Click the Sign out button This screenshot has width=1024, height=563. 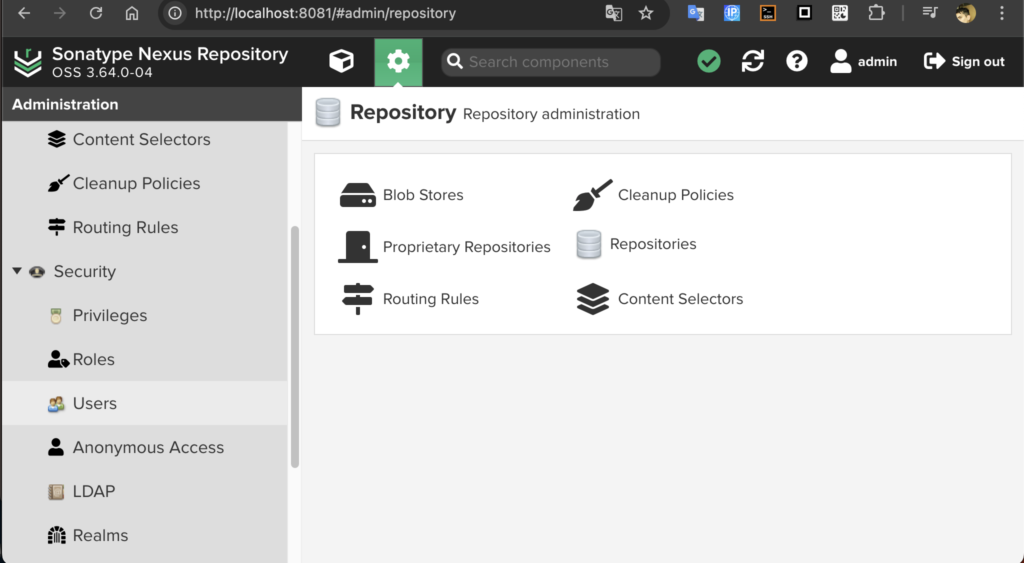pos(964,62)
